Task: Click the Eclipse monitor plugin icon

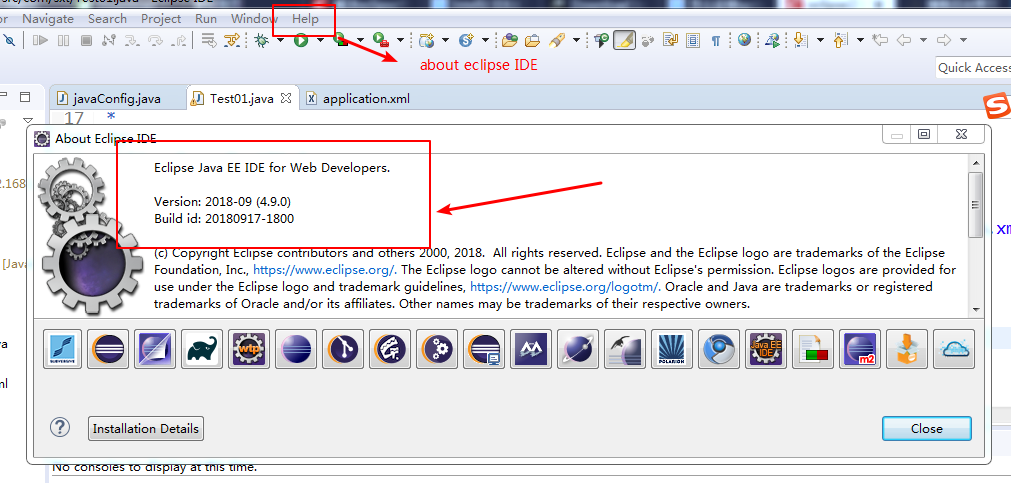Action: pos(484,349)
